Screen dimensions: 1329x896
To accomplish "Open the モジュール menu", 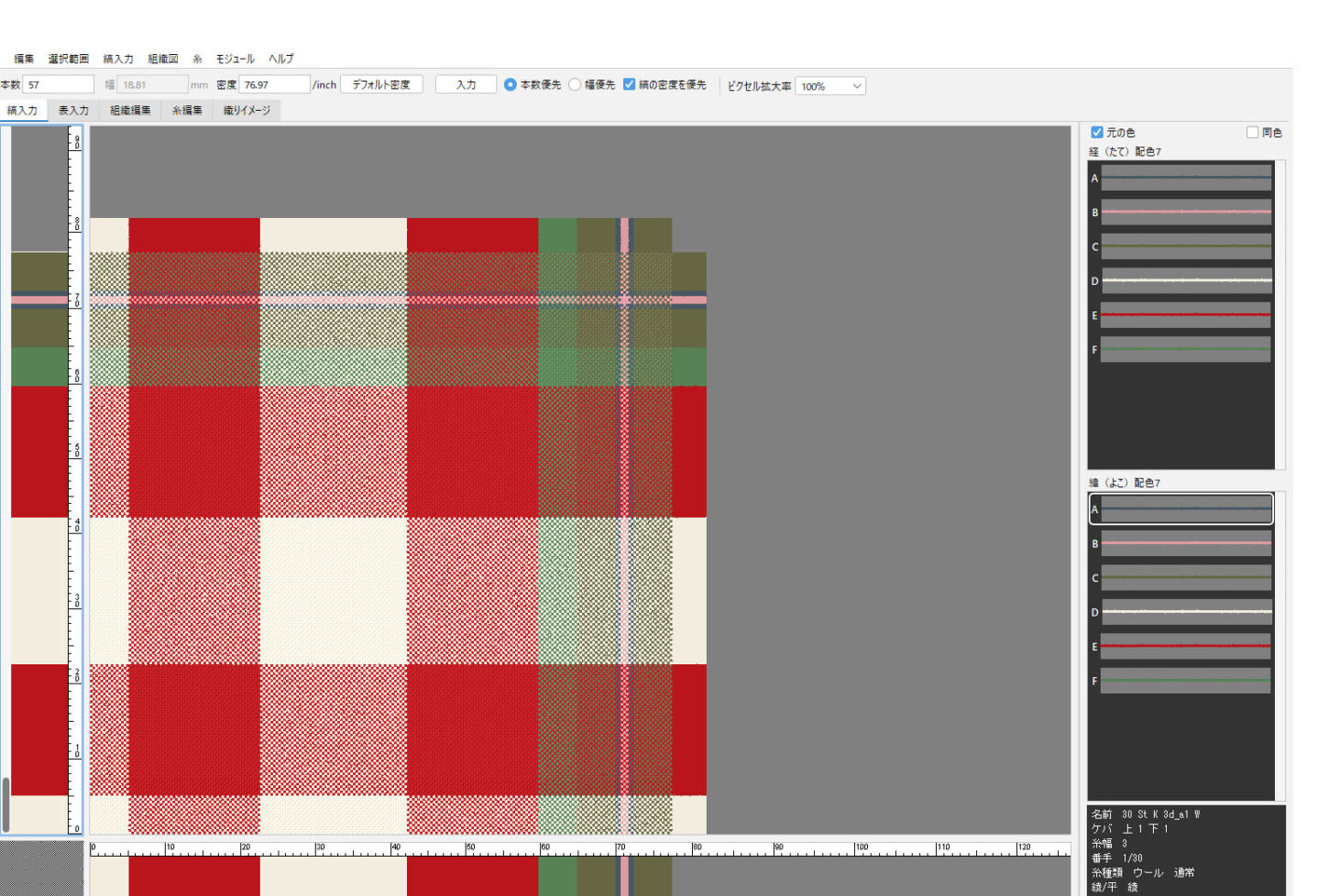I will click(235, 59).
